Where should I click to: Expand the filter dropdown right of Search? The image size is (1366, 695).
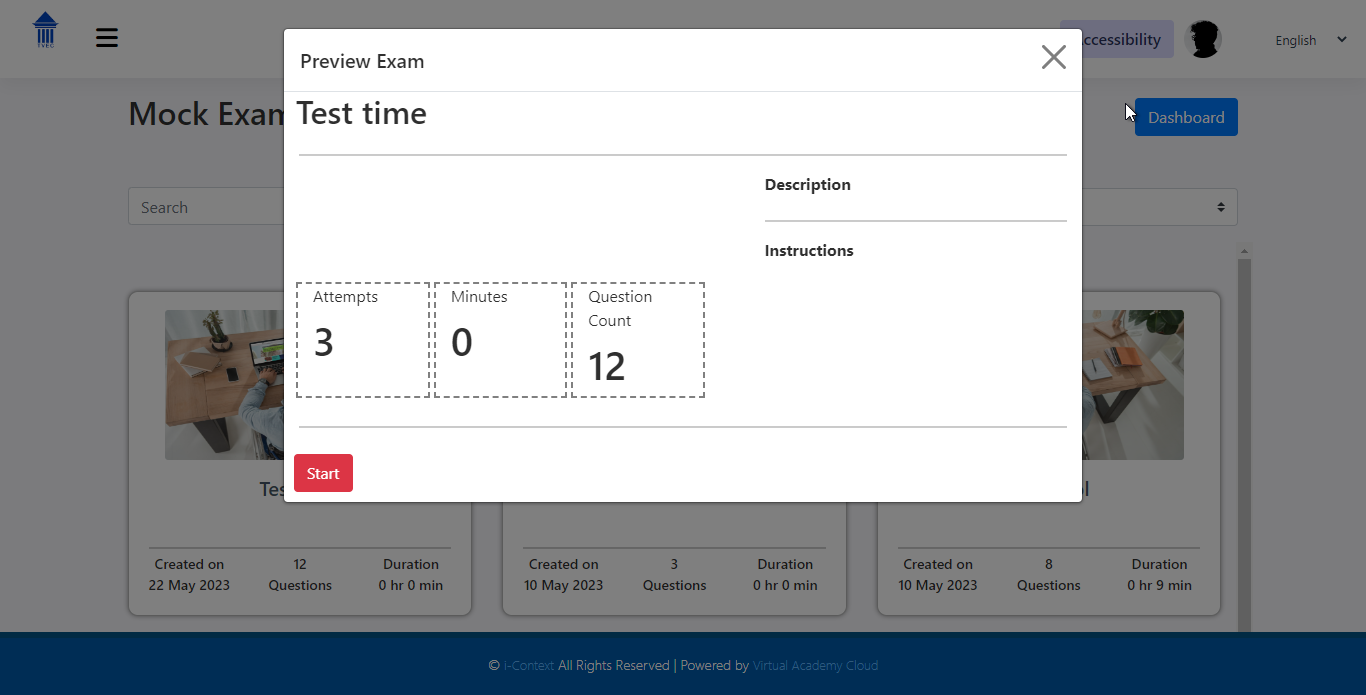point(1160,207)
